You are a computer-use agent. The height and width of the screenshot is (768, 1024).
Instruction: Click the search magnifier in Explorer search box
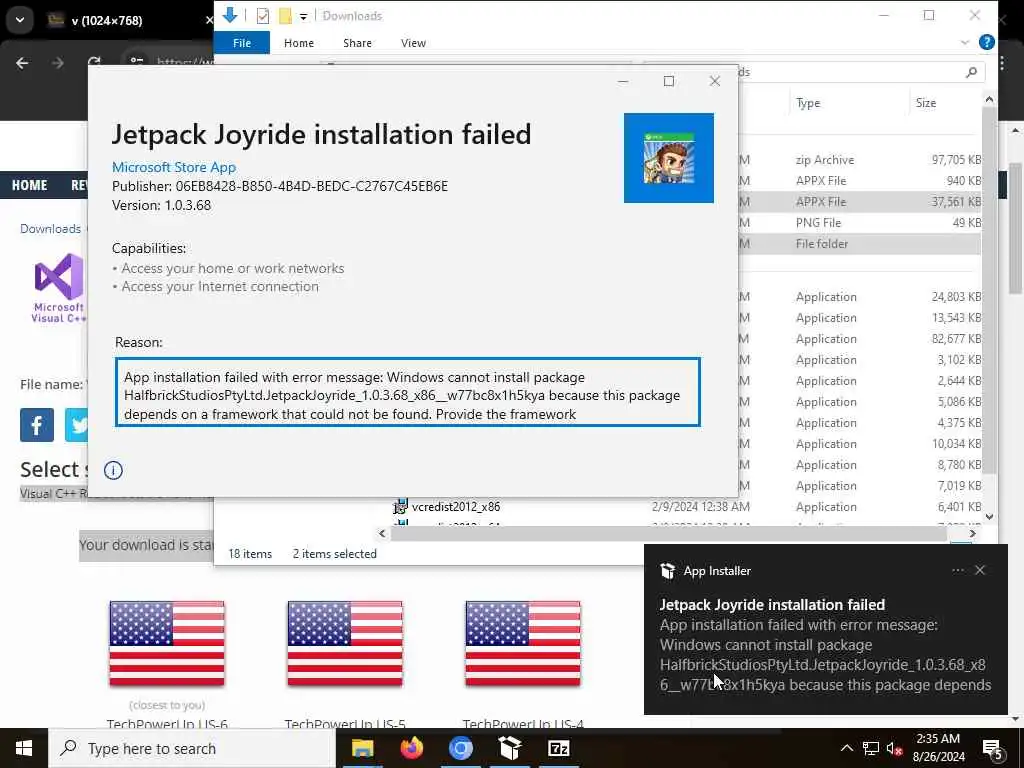(971, 72)
